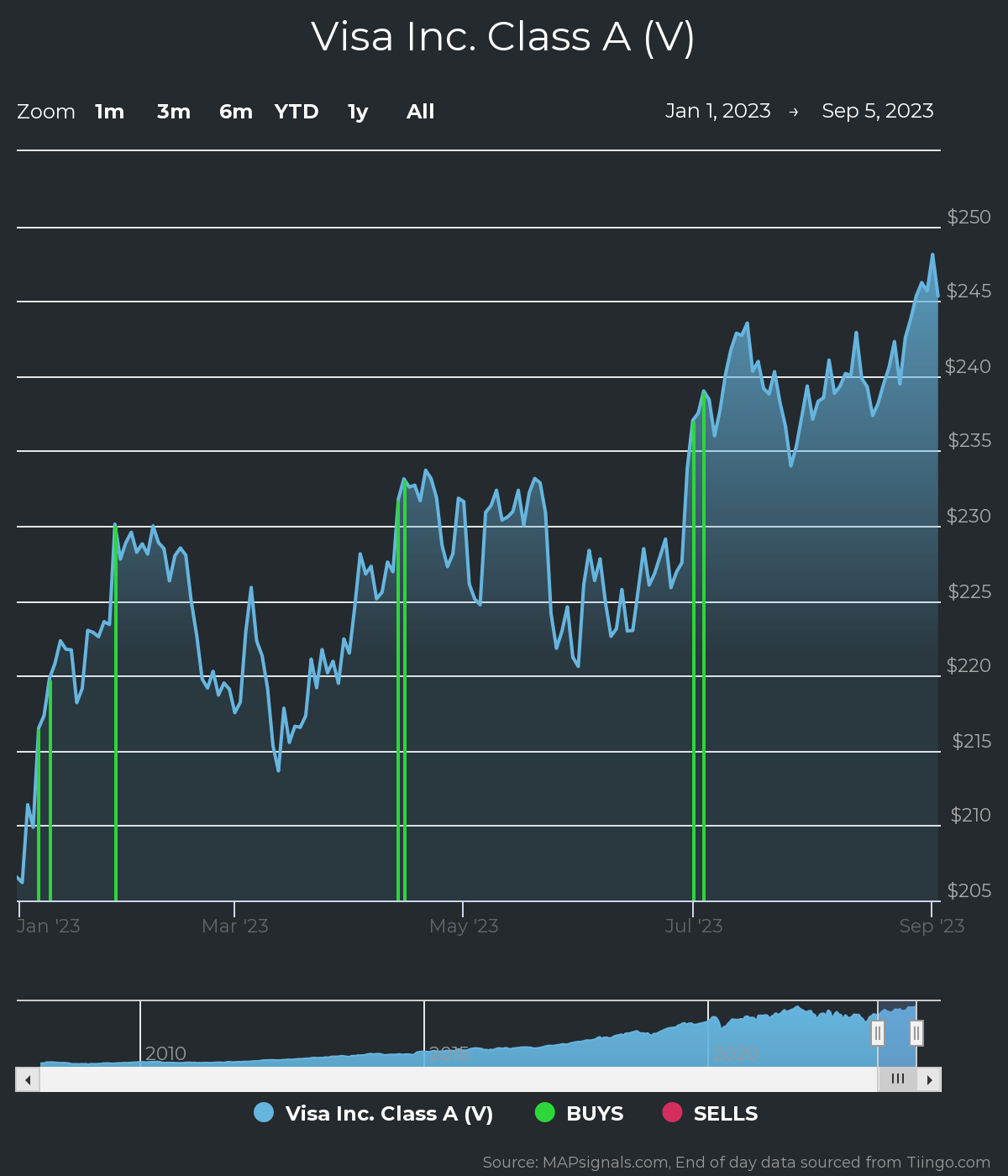Viewport: 1008px width, 1176px height.
Task: Edit the start date Jan 1, 2023
Action: pos(718,111)
